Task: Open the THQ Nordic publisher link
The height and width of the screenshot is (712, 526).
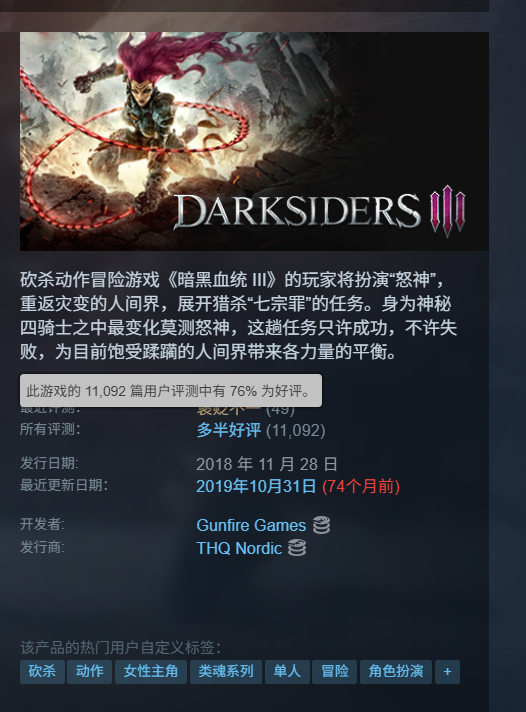Action: click(239, 548)
